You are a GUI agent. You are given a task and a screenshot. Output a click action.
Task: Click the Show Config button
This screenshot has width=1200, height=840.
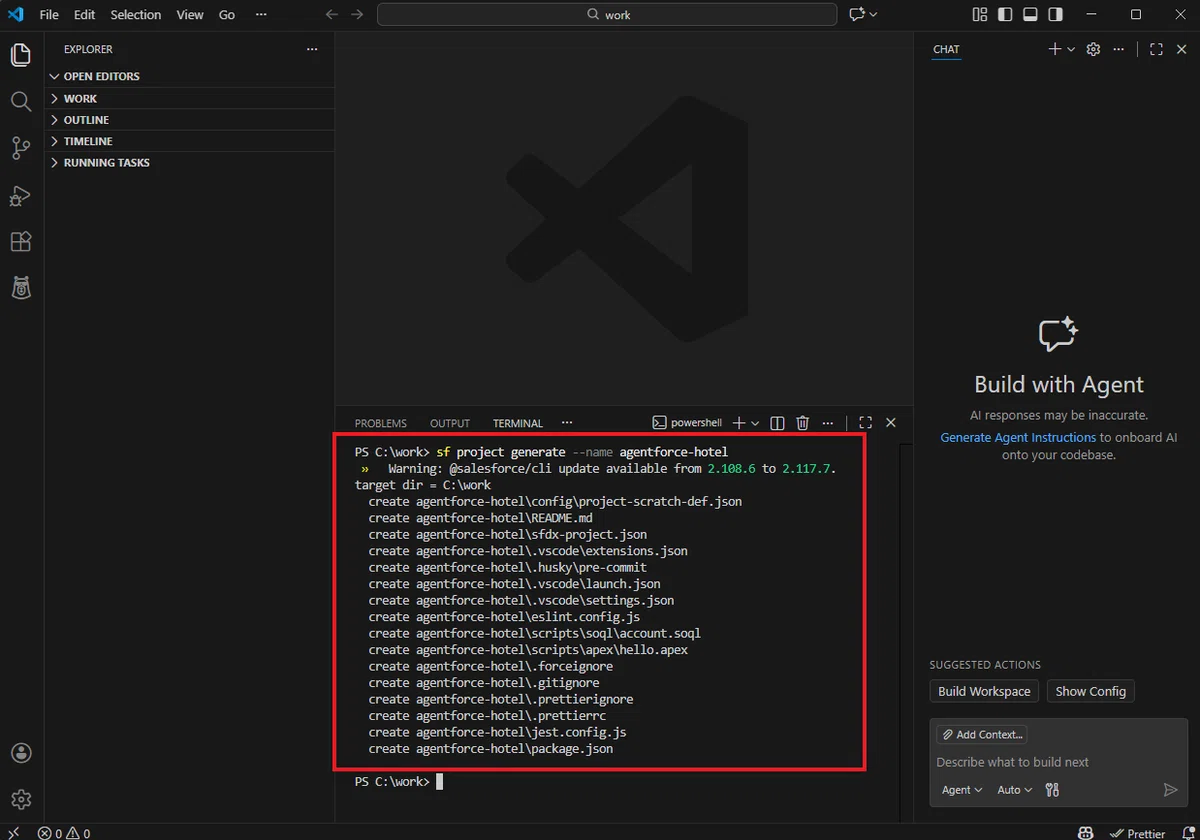[1091, 691]
